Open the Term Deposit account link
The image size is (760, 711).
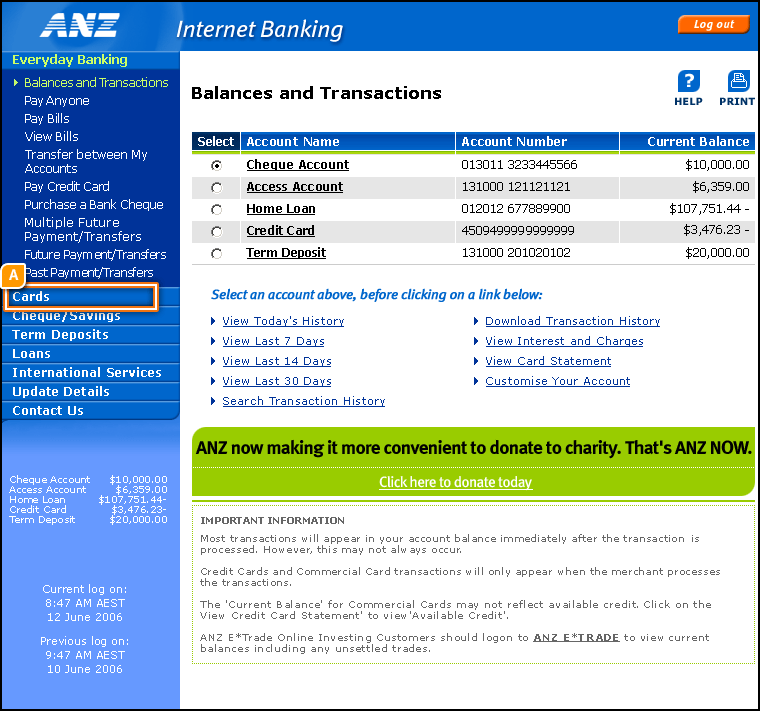click(286, 253)
